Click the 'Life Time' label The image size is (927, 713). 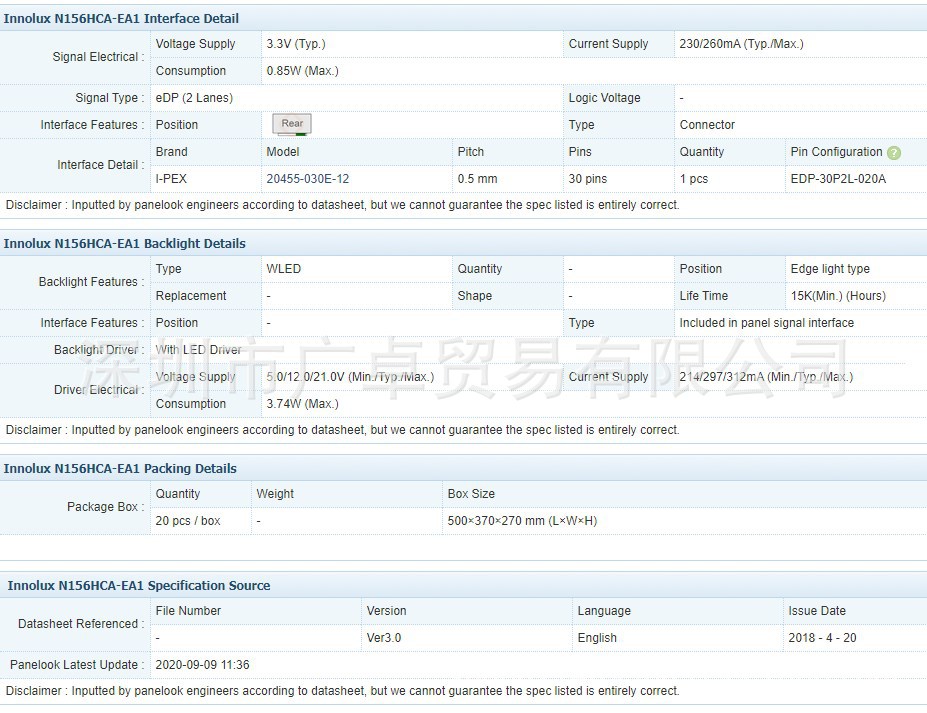coord(704,296)
